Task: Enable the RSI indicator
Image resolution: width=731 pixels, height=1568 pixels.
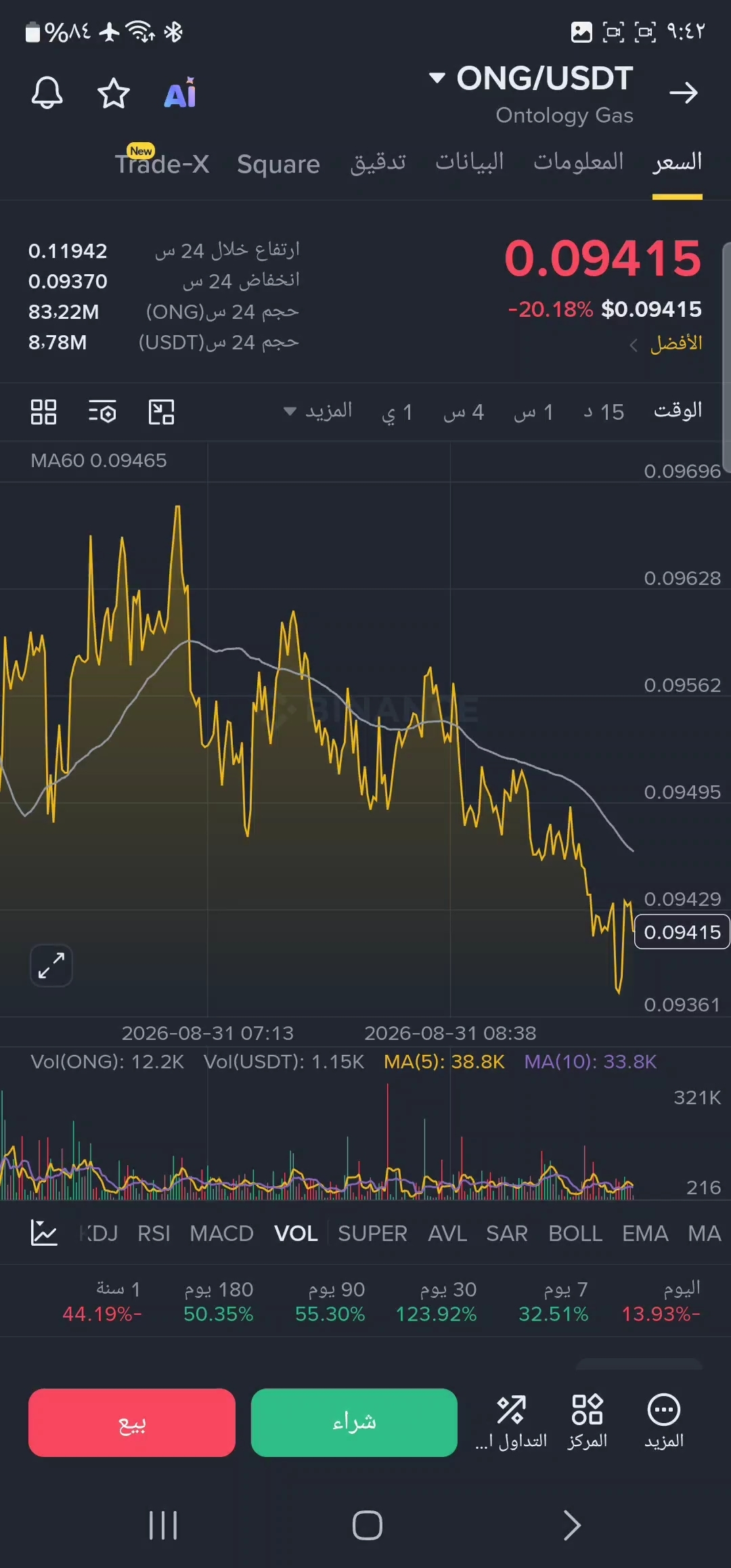Action: point(154,1234)
